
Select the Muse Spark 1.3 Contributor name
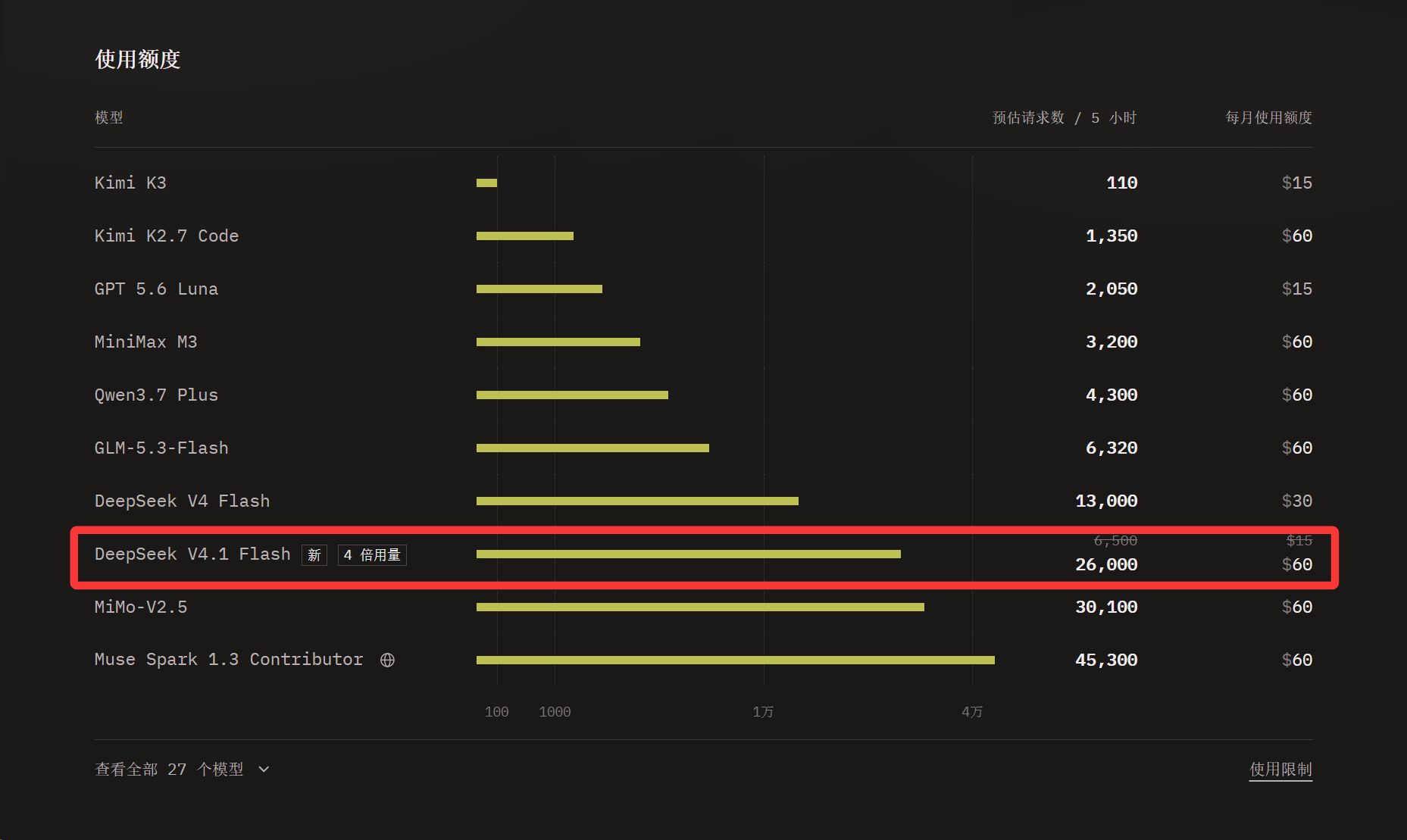coord(229,660)
